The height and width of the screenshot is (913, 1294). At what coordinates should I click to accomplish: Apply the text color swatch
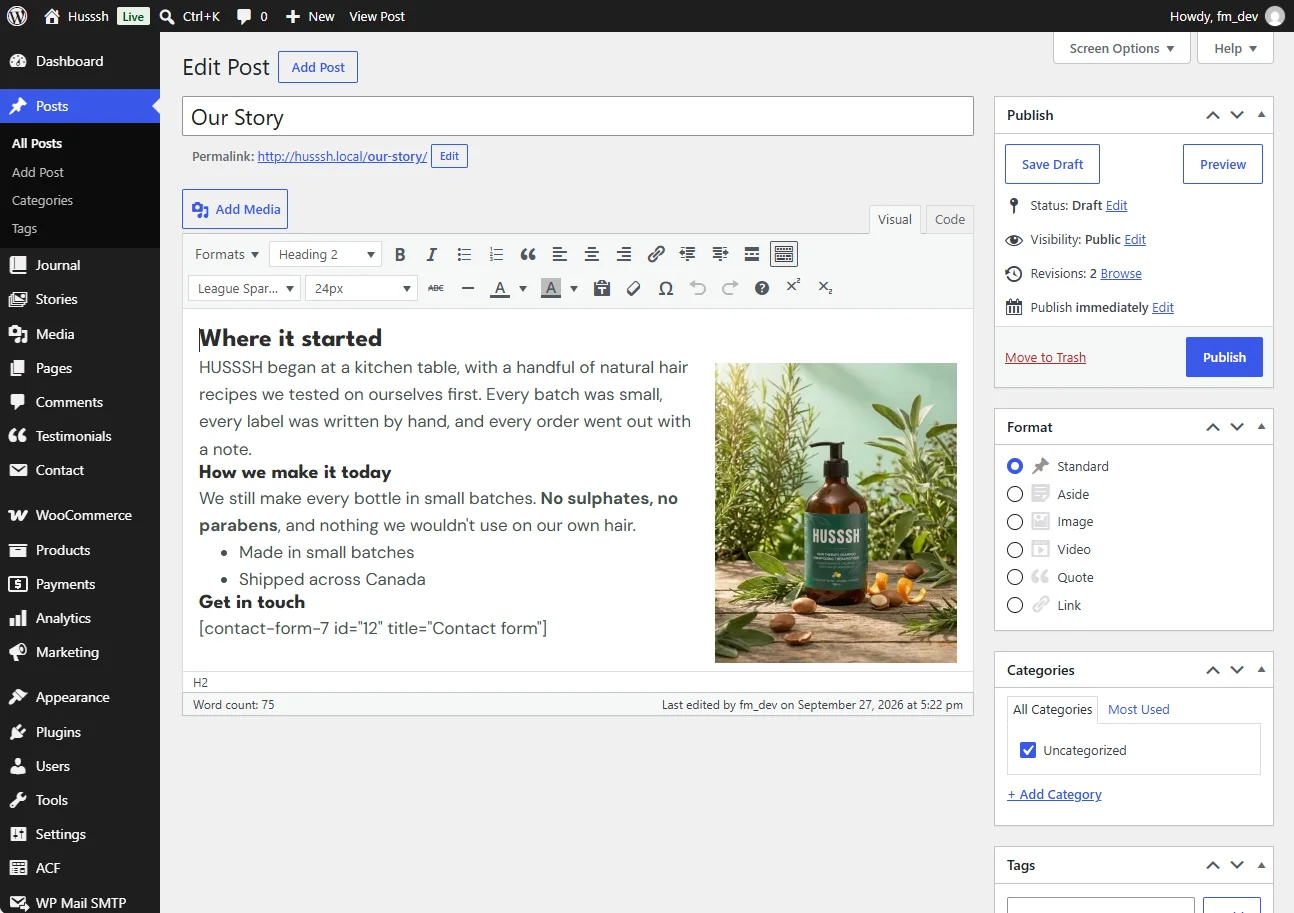(x=500, y=289)
